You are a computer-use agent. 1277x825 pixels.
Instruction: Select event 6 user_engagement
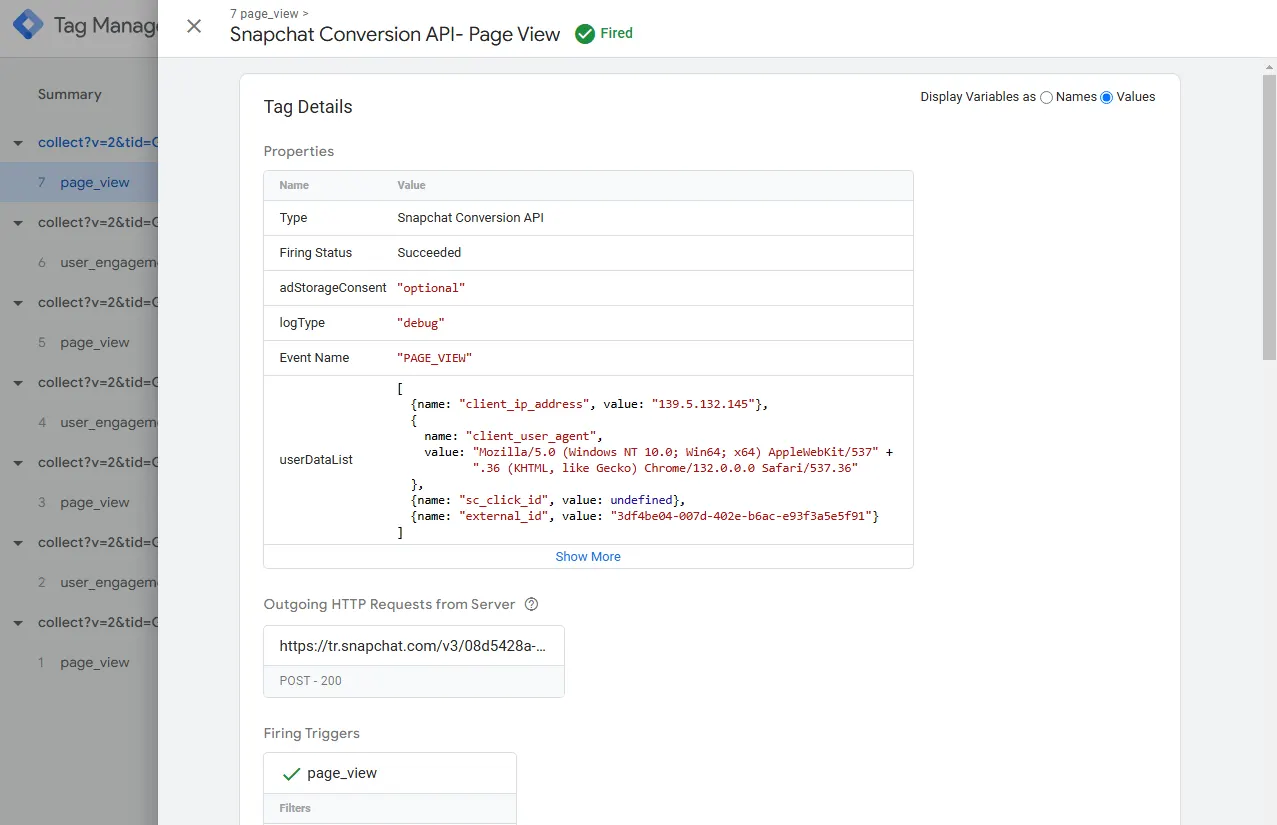click(79, 263)
